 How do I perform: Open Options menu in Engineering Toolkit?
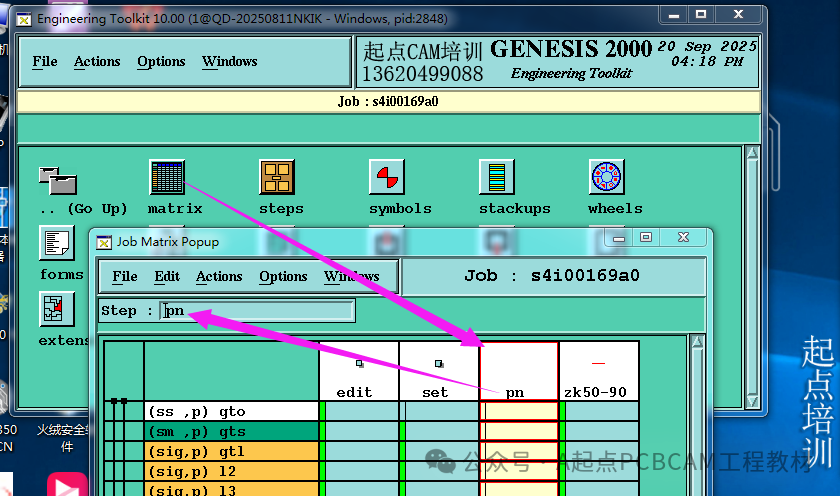(161, 62)
